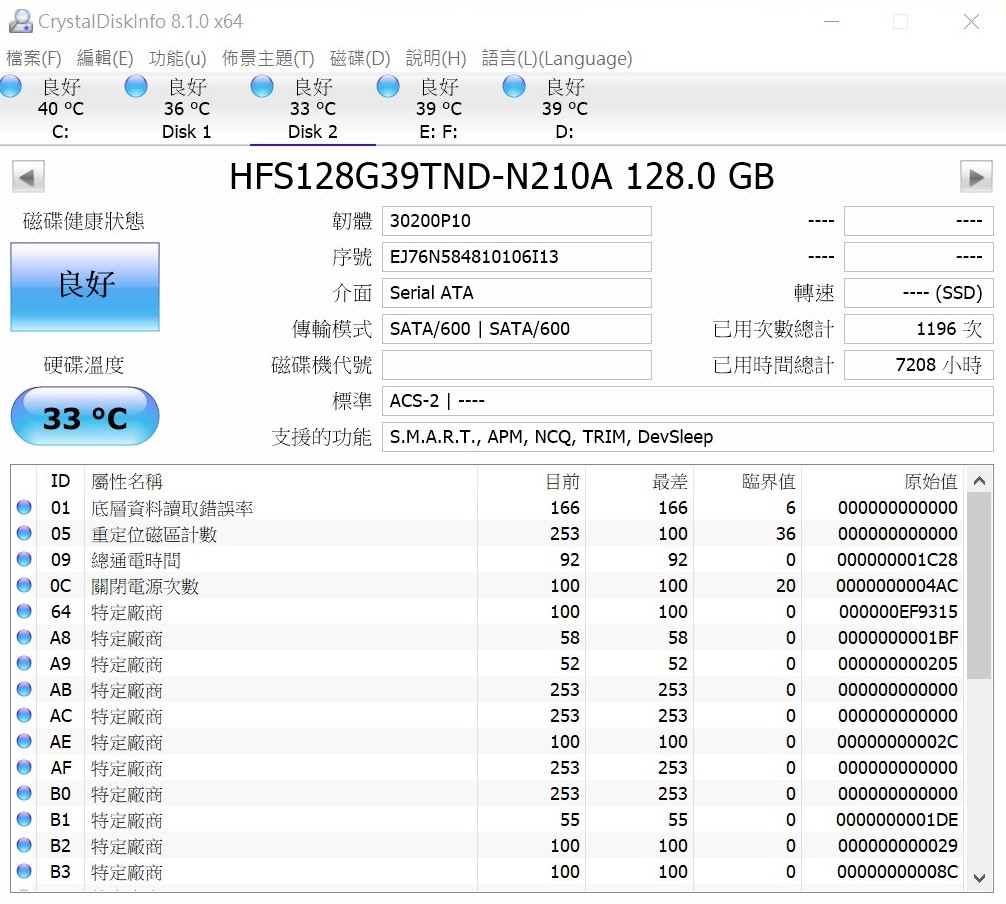Click the 33 °C temperature button
Viewport: 1006px width, 904px height.
pos(85,417)
